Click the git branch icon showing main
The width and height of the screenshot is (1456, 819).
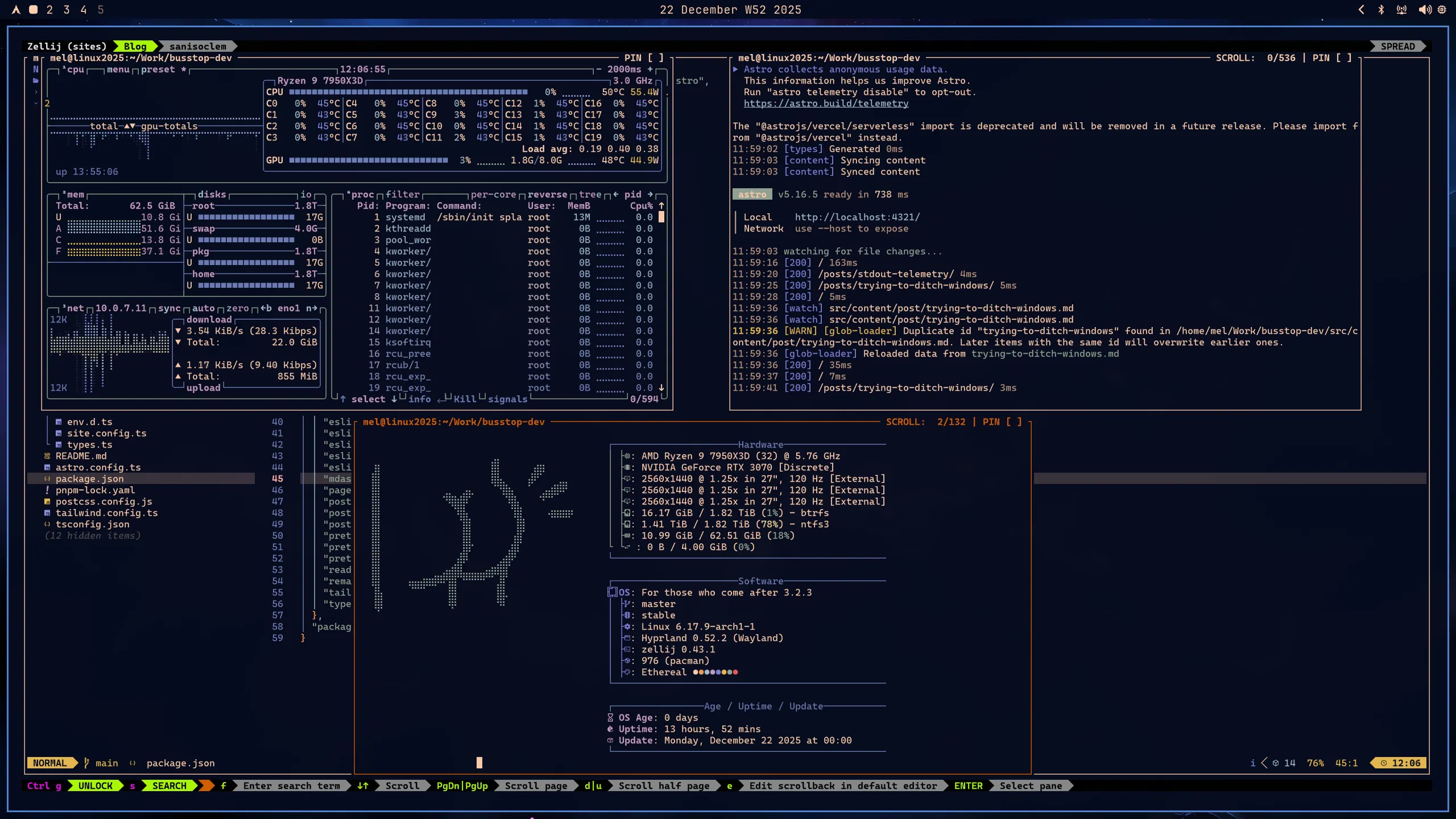[86, 763]
